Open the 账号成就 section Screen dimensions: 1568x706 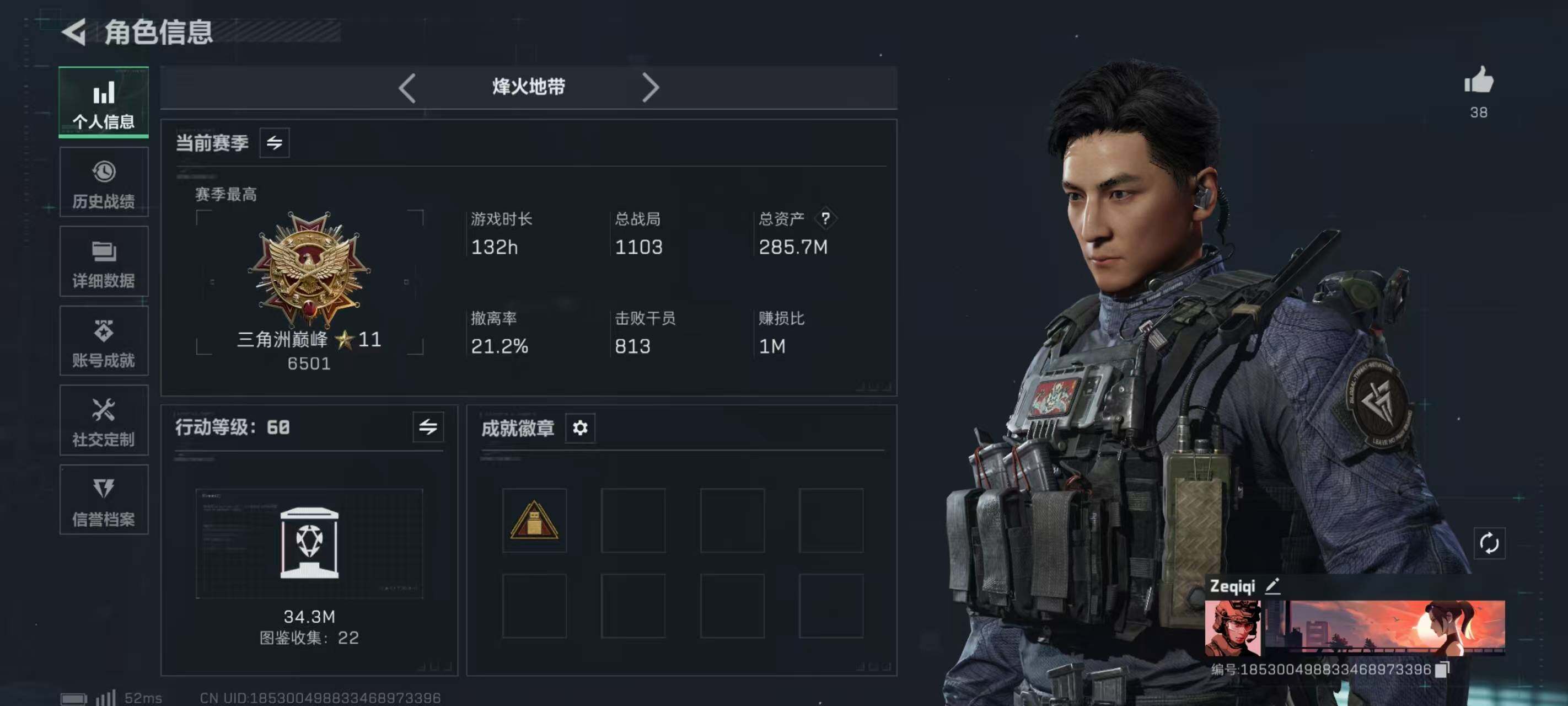(x=104, y=341)
